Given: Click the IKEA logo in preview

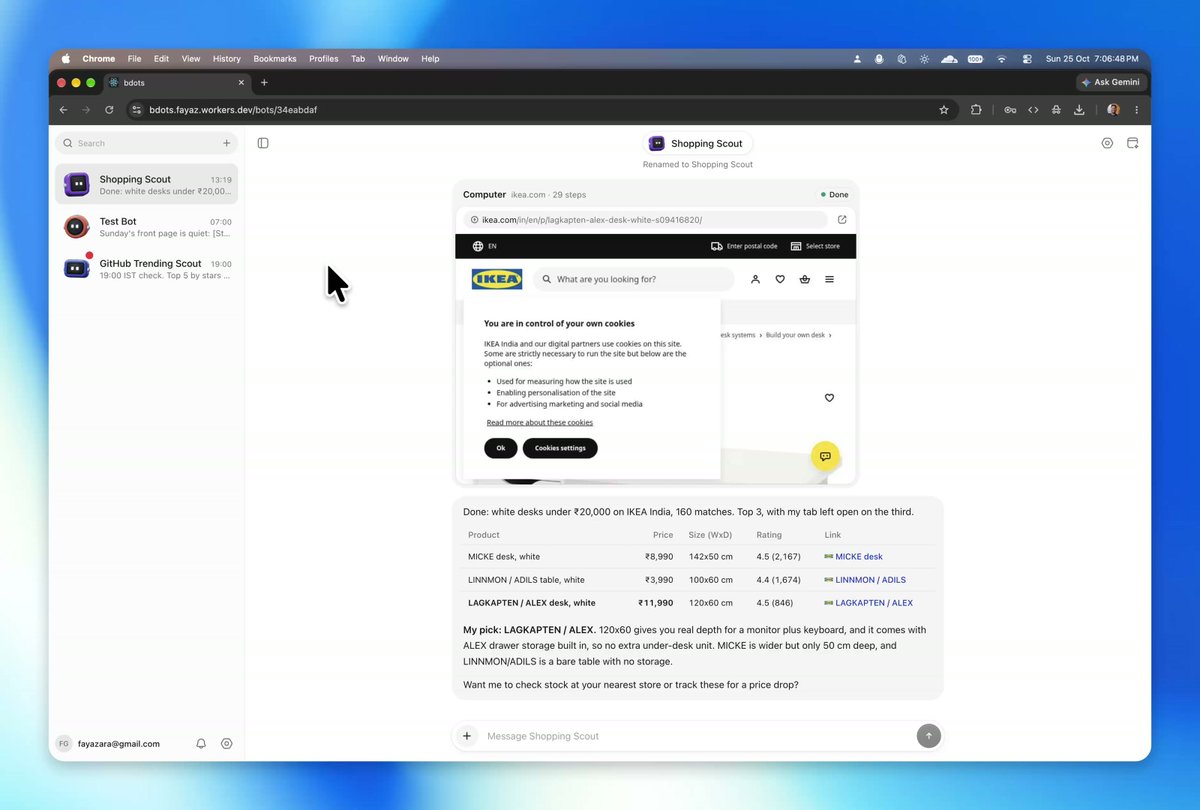Looking at the screenshot, I should coord(497,279).
